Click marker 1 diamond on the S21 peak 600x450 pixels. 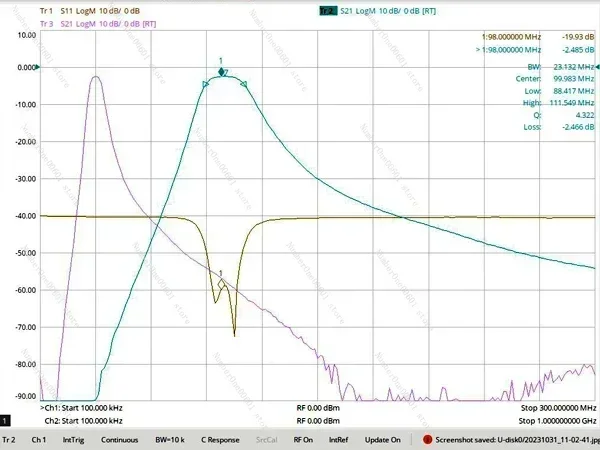[x=221, y=72]
